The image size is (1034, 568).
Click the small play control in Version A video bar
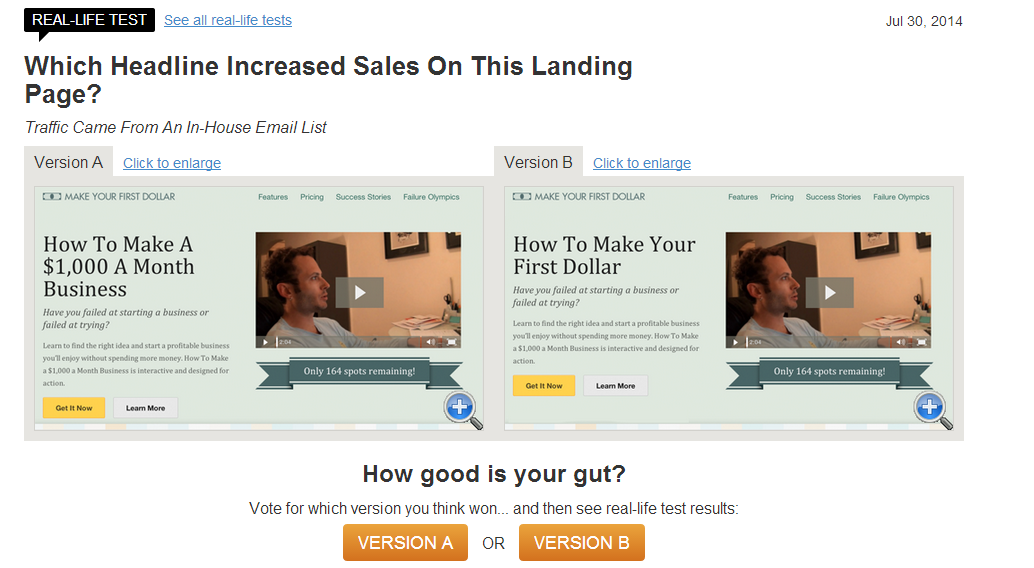point(265,342)
